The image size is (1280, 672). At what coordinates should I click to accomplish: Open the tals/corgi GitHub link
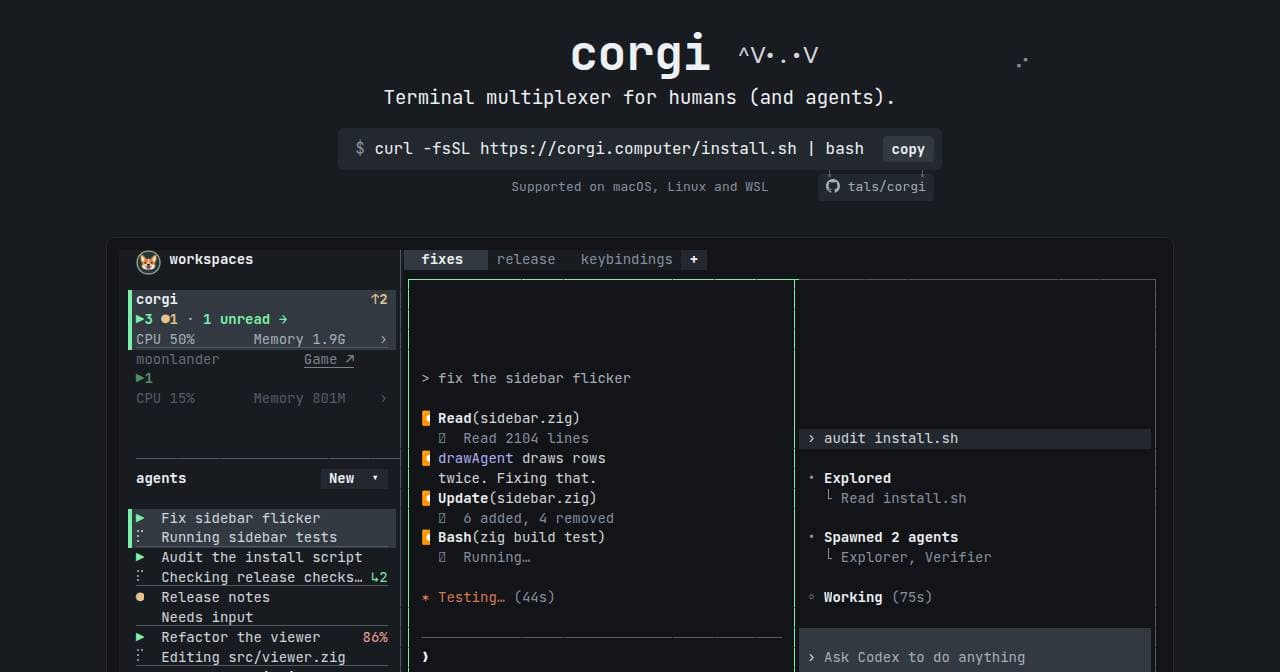click(x=876, y=187)
